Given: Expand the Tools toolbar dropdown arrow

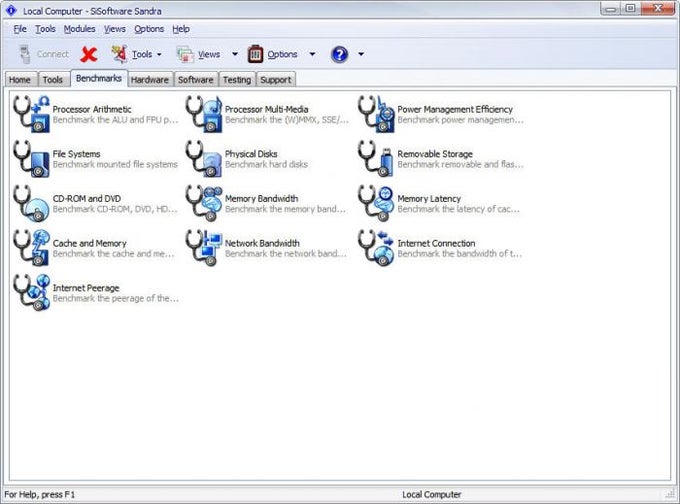Looking at the screenshot, I should [159, 55].
